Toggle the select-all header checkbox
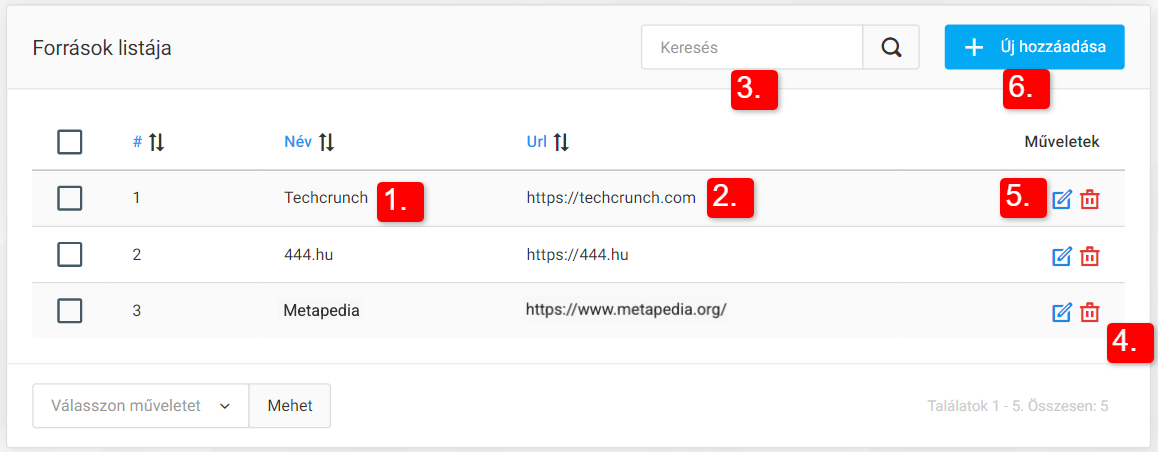 pos(70,142)
